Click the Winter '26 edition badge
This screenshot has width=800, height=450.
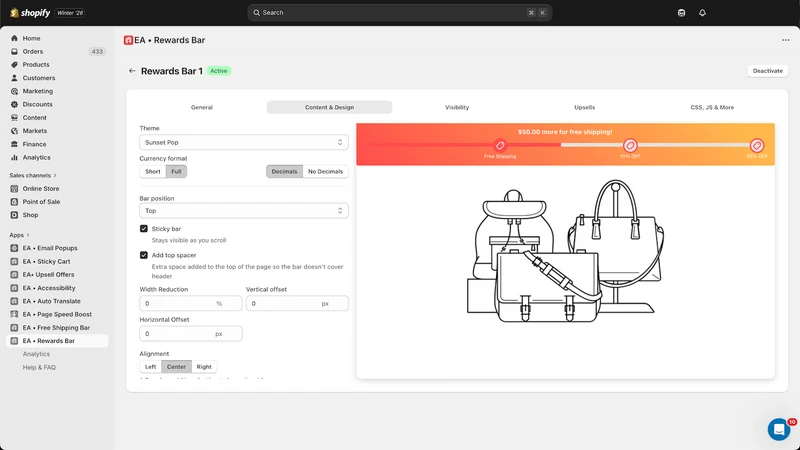[70, 13]
